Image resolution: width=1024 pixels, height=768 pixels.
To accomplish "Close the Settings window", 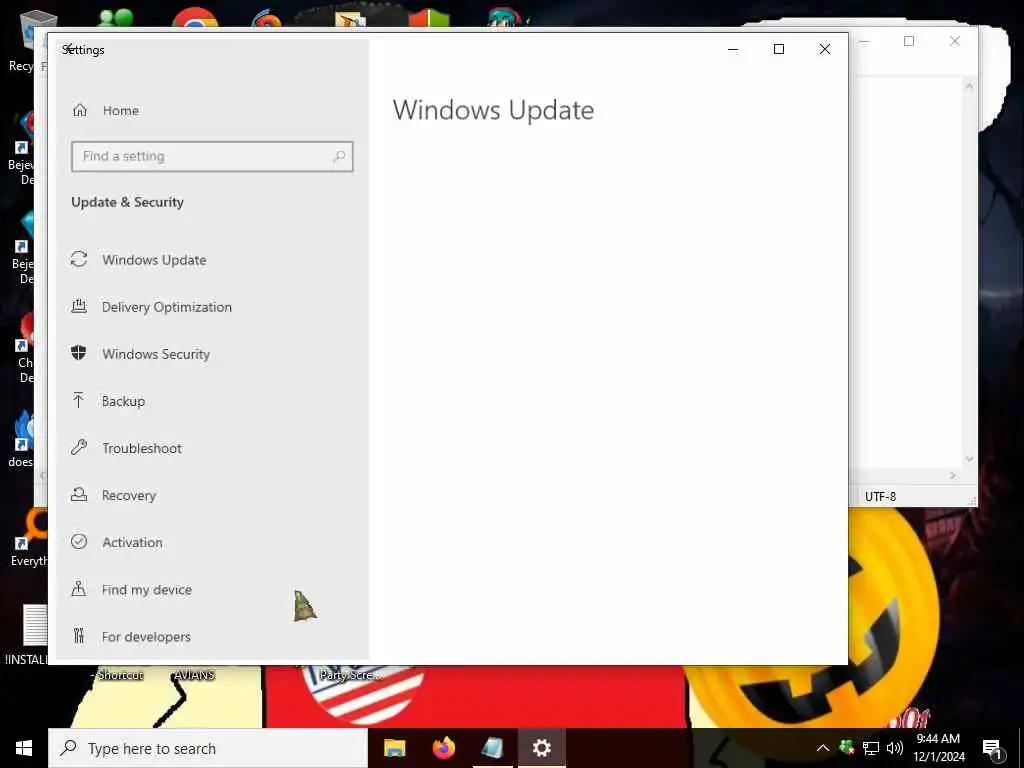I will click(825, 49).
